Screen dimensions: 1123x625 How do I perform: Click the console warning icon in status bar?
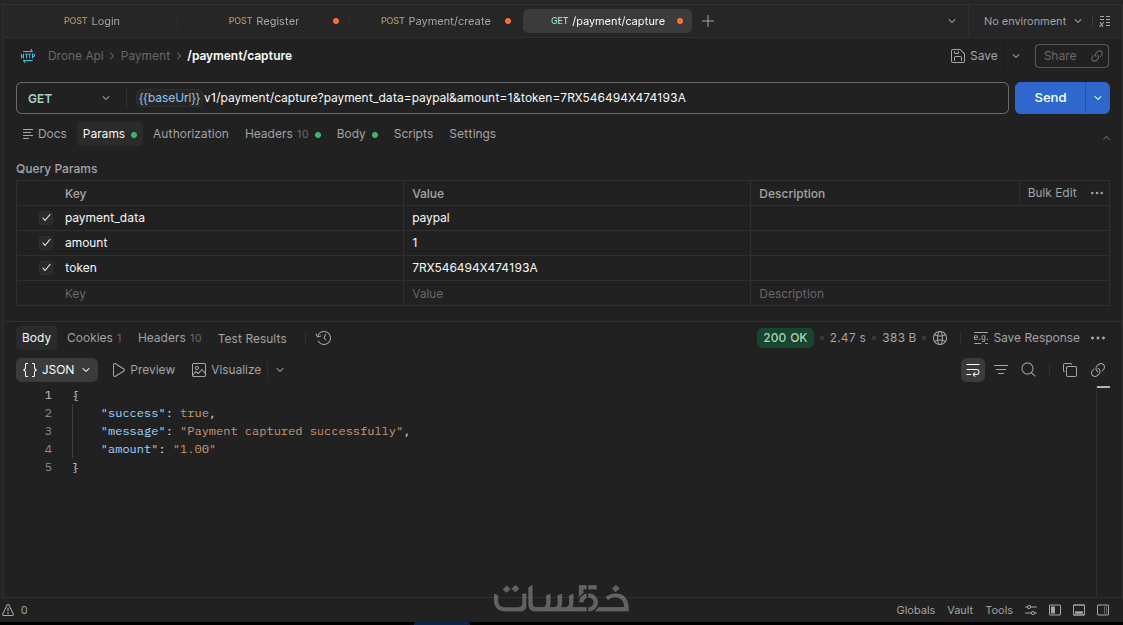9,610
